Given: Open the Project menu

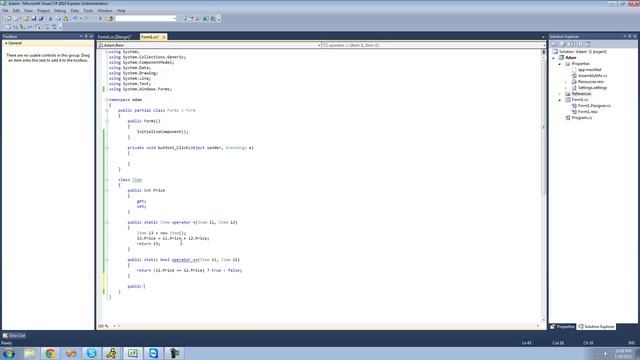Looking at the screenshot, I should tap(43, 11).
